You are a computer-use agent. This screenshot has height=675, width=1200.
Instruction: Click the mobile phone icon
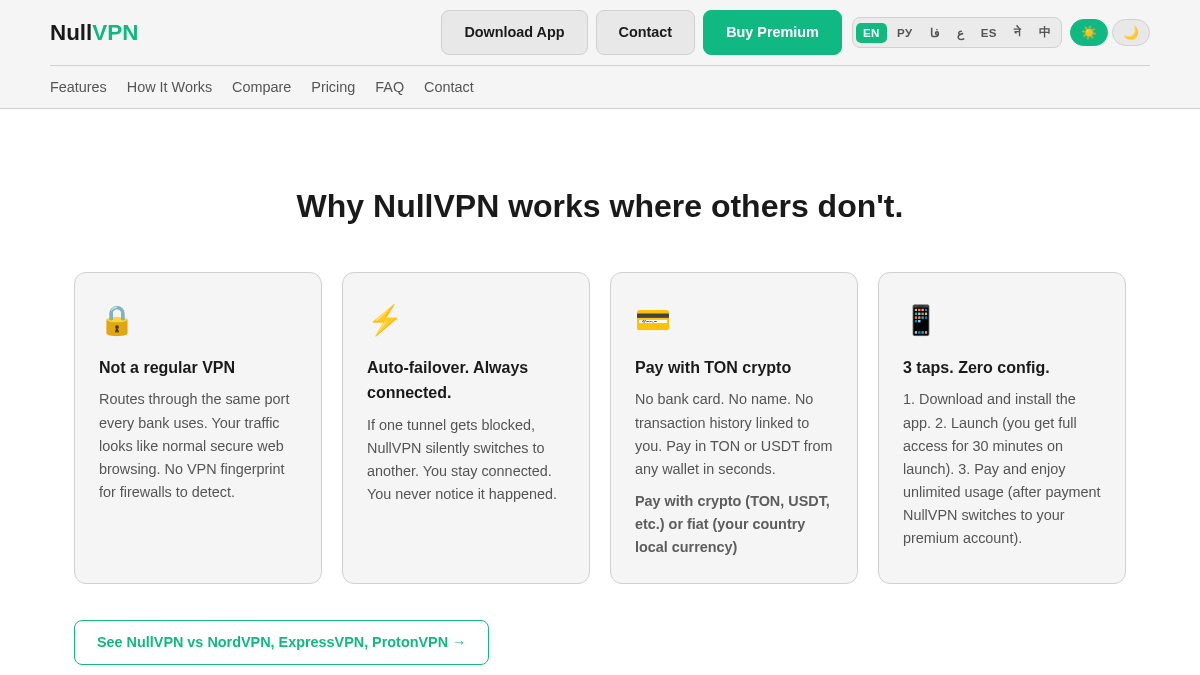tap(920, 320)
